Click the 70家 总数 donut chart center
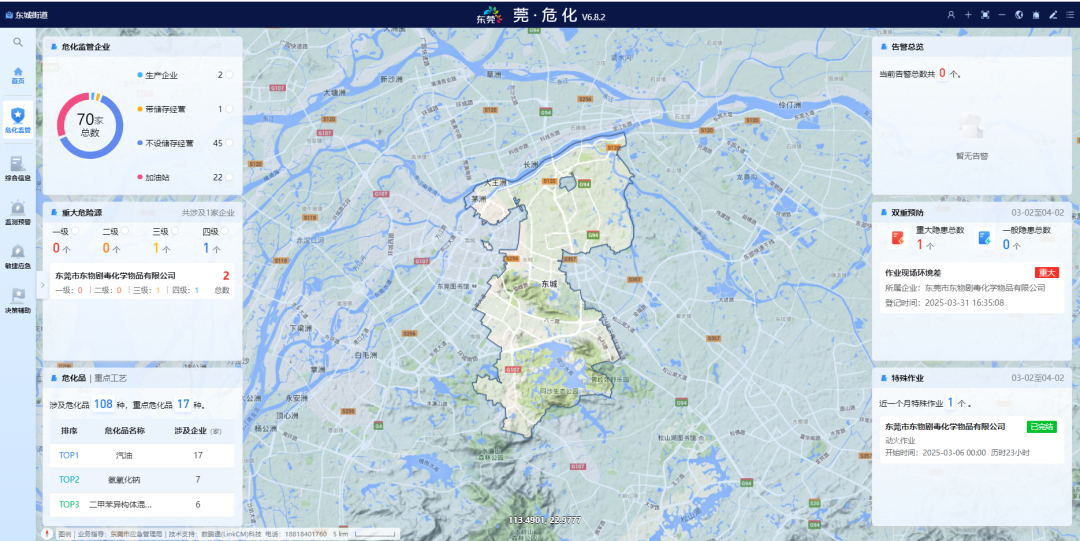The height and width of the screenshot is (541, 1080). pos(90,125)
